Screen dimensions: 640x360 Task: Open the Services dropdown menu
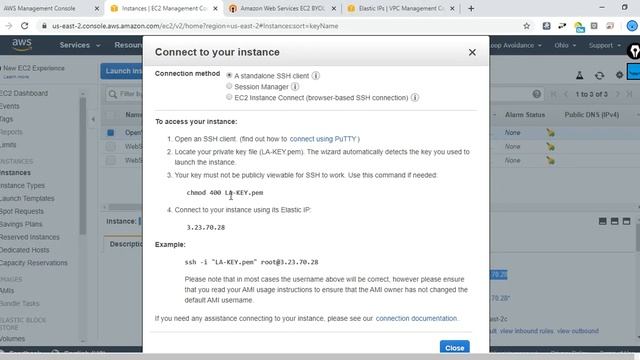click(x=80, y=45)
